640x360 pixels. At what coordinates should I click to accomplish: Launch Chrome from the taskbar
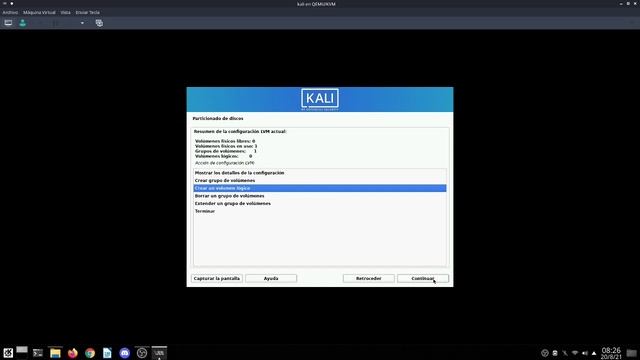click(x=90, y=353)
